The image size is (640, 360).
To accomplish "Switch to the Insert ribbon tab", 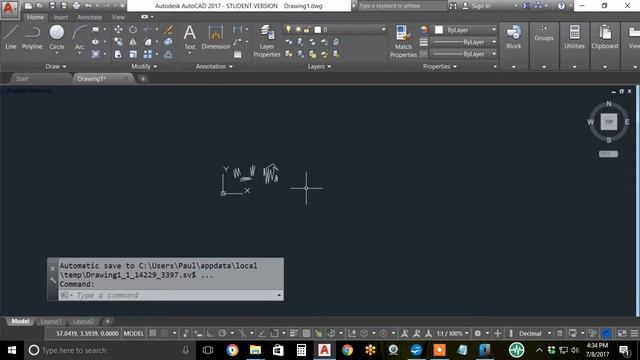I will coord(61,17).
